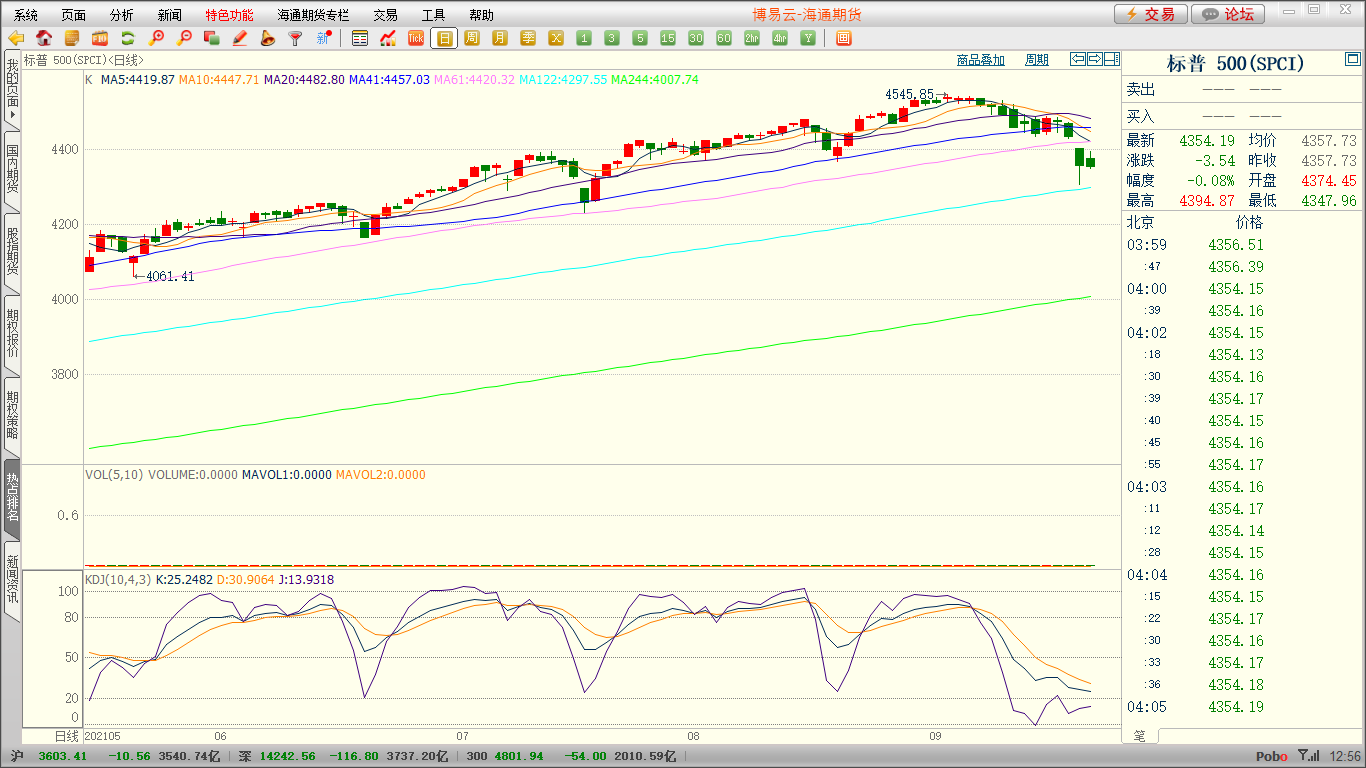Click the orange notebook icon in the toolbar
The image size is (1366, 768).
tap(72, 38)
